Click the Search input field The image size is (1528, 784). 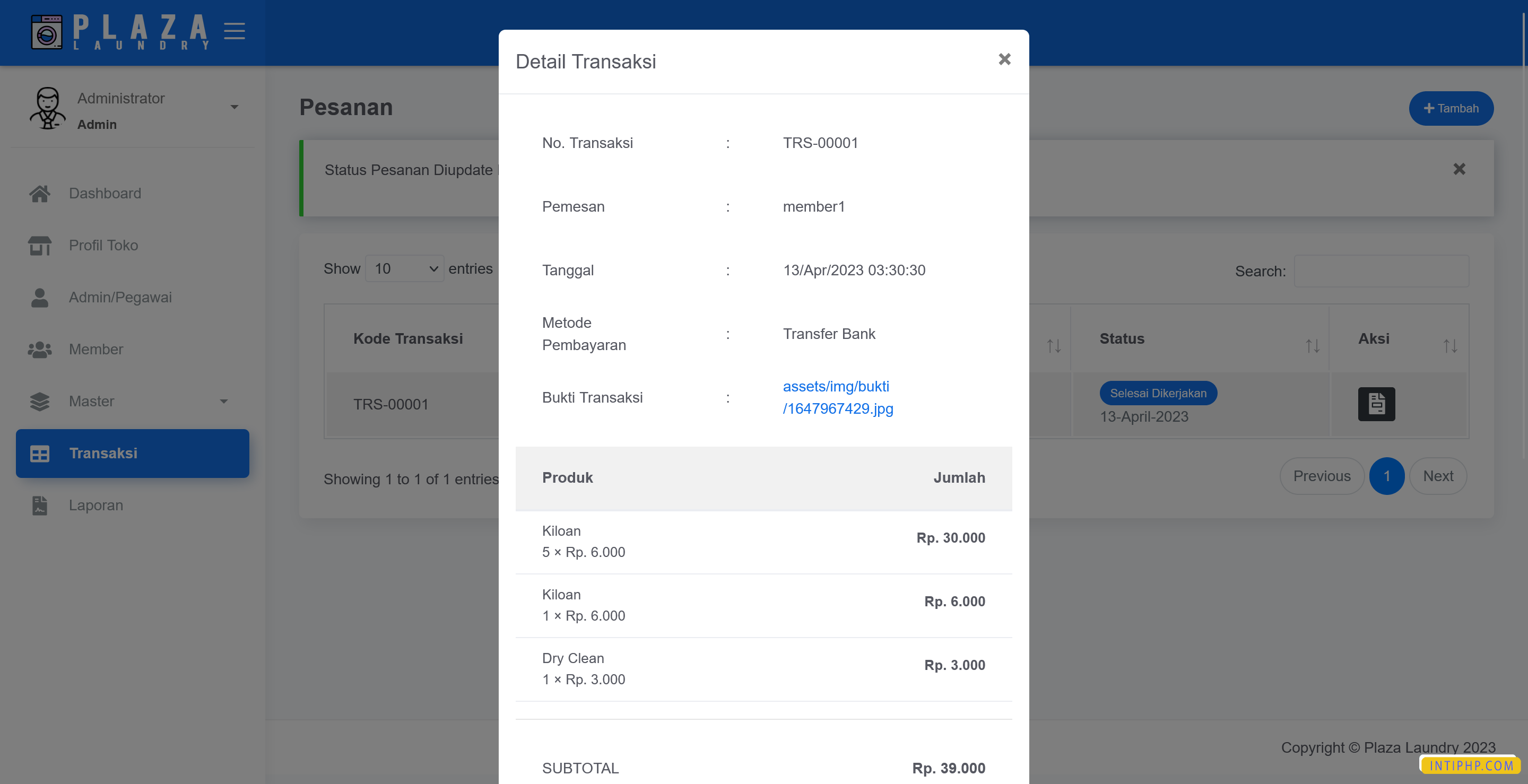click(1381, 271)
